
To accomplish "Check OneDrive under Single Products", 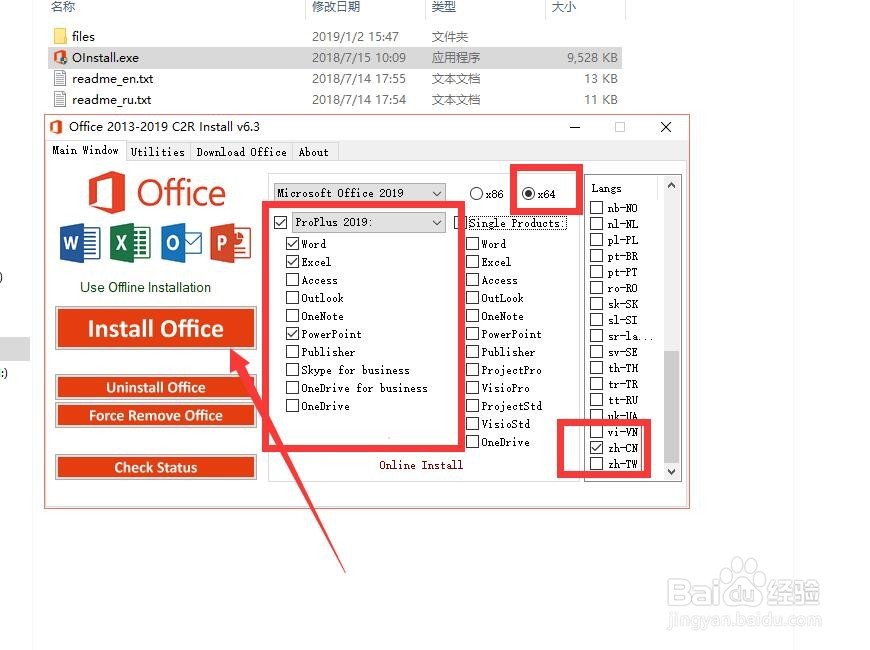I will click(472, 442).
